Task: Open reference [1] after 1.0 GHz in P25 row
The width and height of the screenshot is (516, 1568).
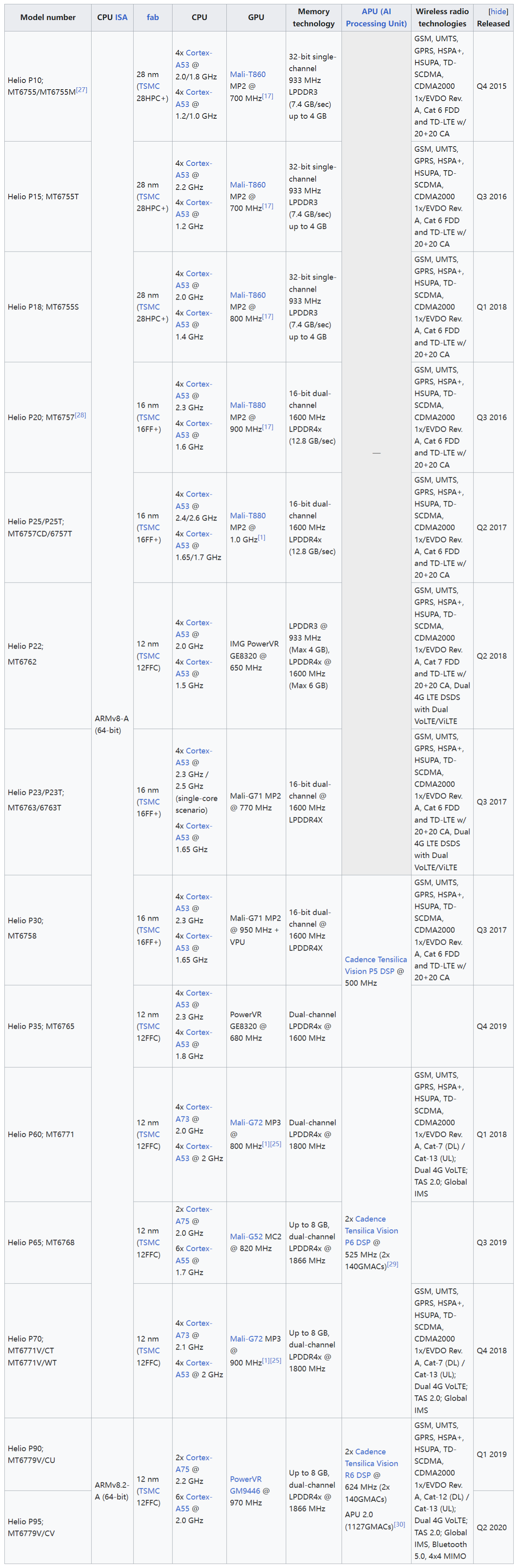Action: tap(262, 537)
